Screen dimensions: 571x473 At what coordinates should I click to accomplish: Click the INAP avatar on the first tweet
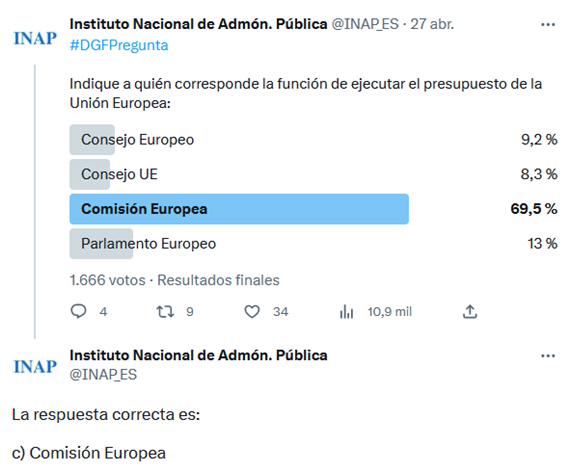coord(35,38)
